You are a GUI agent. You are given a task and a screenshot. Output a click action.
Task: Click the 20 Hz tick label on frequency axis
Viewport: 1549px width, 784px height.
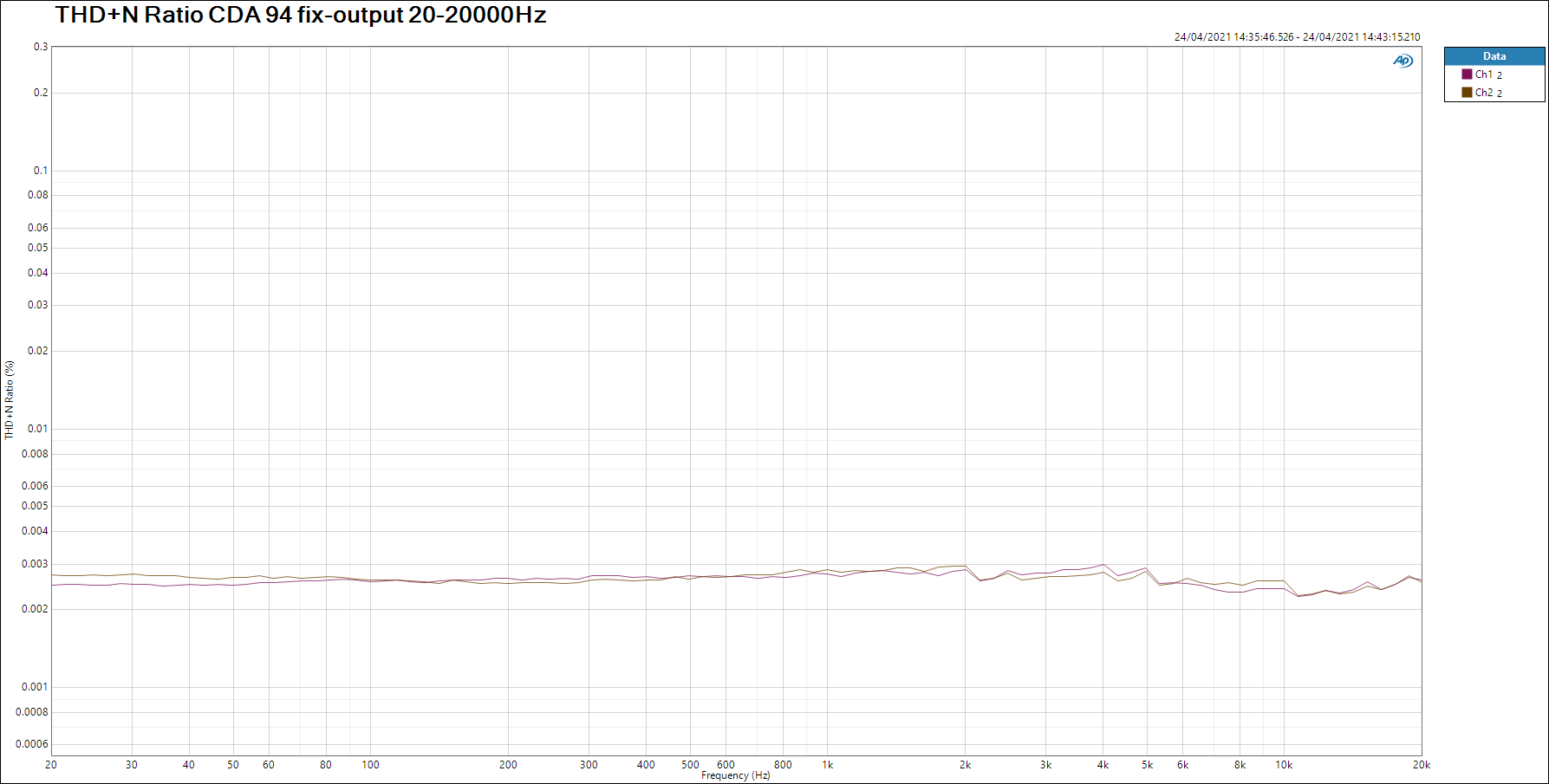(x=51, y=765)
